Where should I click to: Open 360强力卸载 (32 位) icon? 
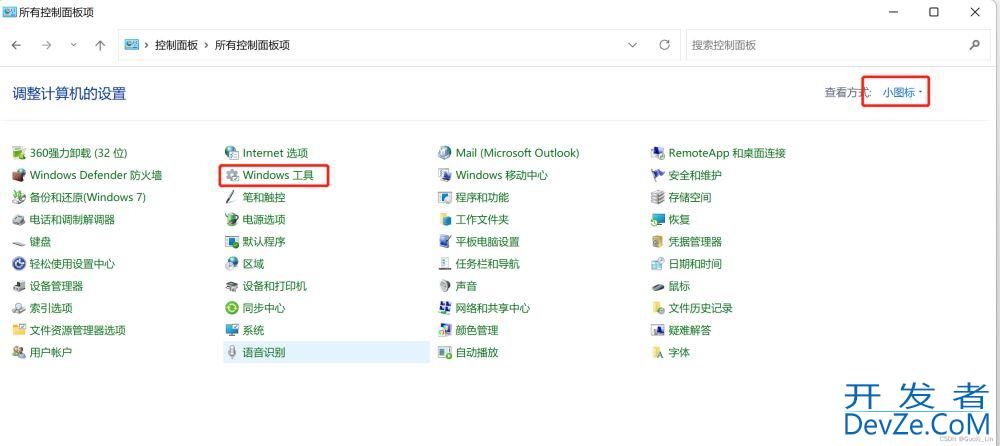pos(19,153)
